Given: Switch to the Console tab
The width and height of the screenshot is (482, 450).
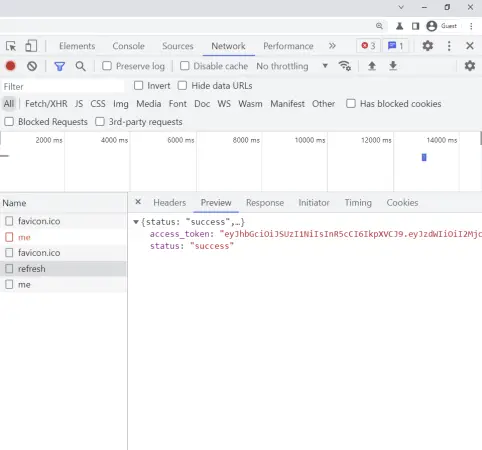Looking at the screenshot, I should 128,46.
